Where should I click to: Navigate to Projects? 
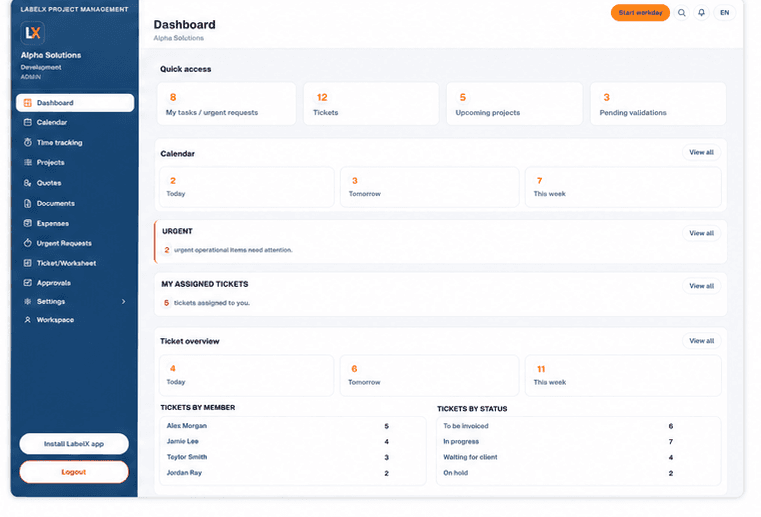click(x=75, y=162)
